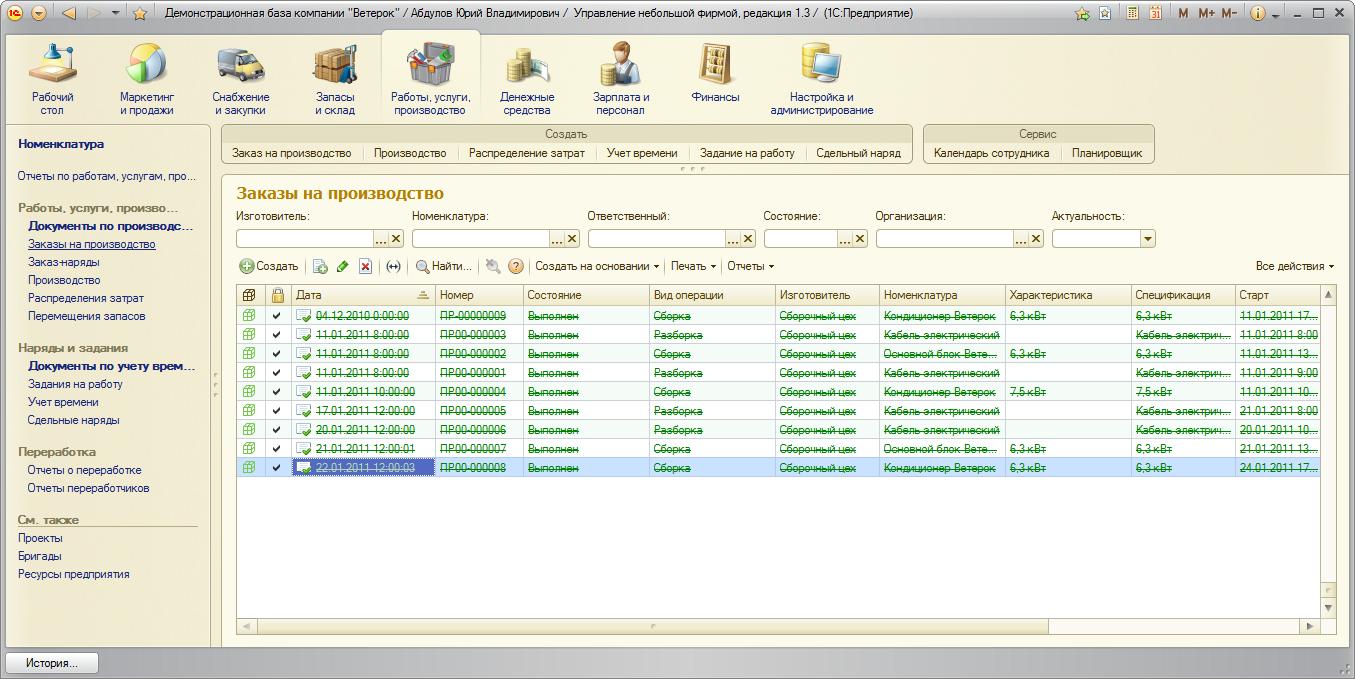1355x679 pixels.
Task: Open the Финансы section
Action: coord(715,75)
